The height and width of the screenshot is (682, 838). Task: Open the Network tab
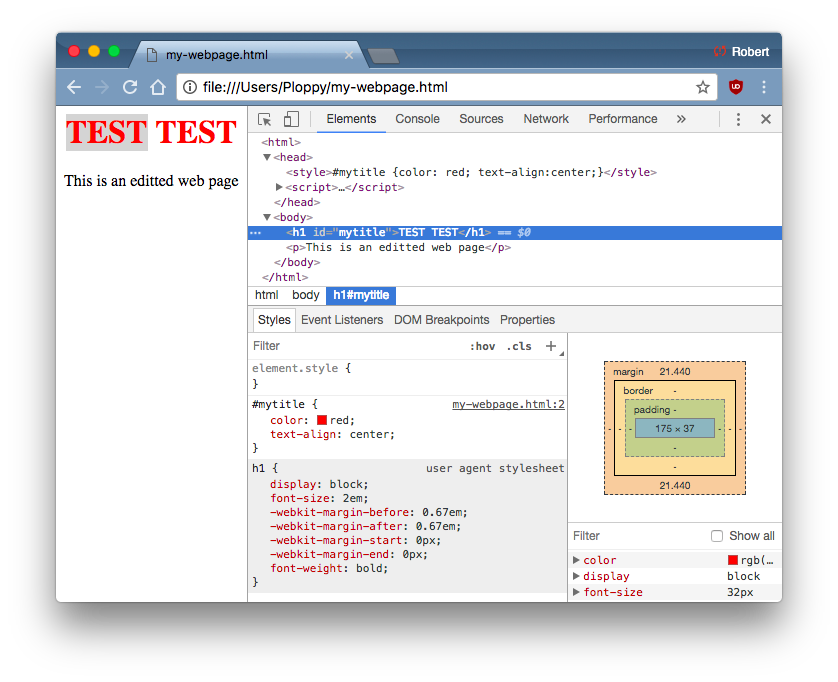pyautogui.click(x=546, y=119)
